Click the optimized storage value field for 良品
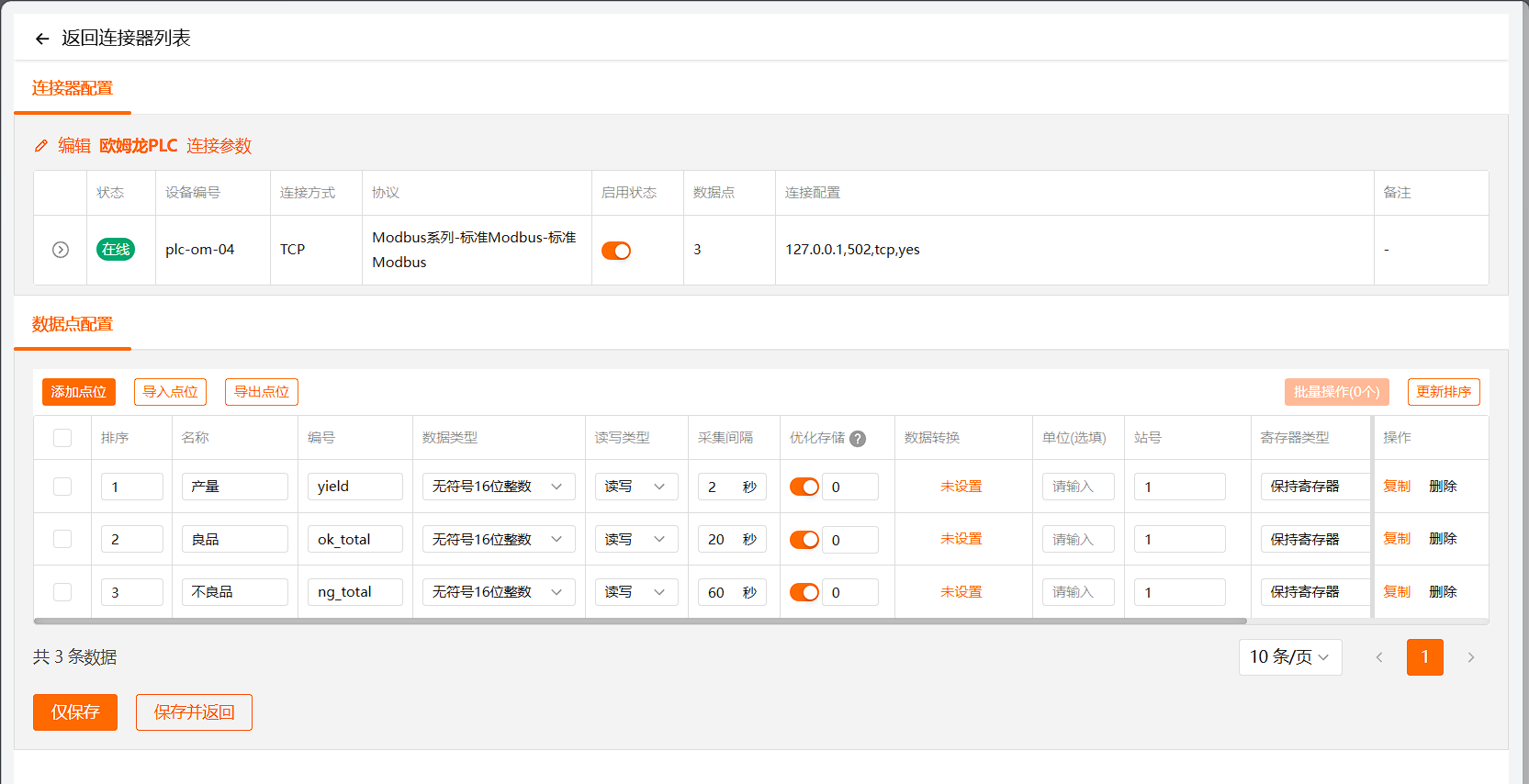 coord(850,539)
